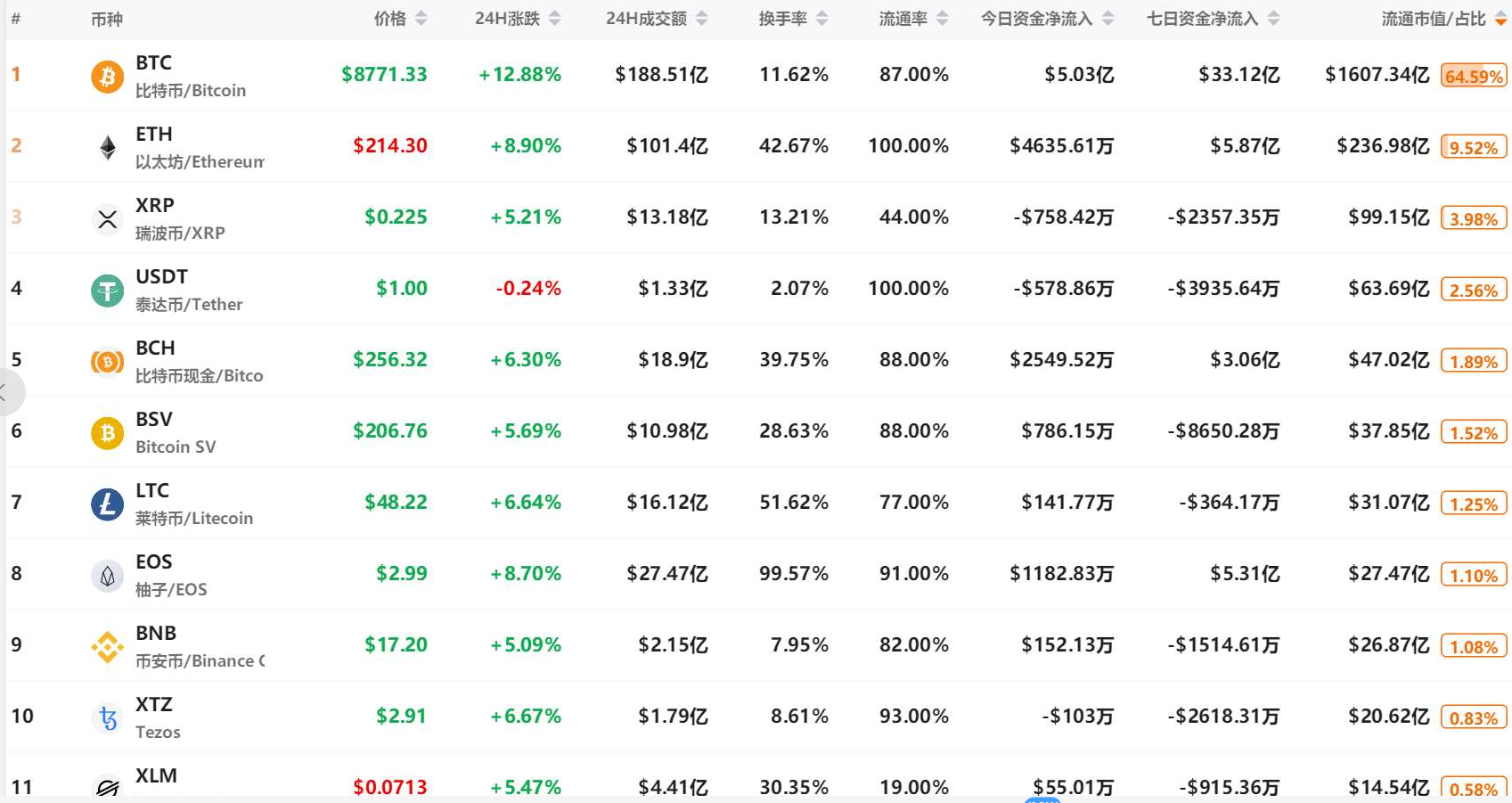Open the 莱特币/Litecoin coin link

[x=194, y=519]
